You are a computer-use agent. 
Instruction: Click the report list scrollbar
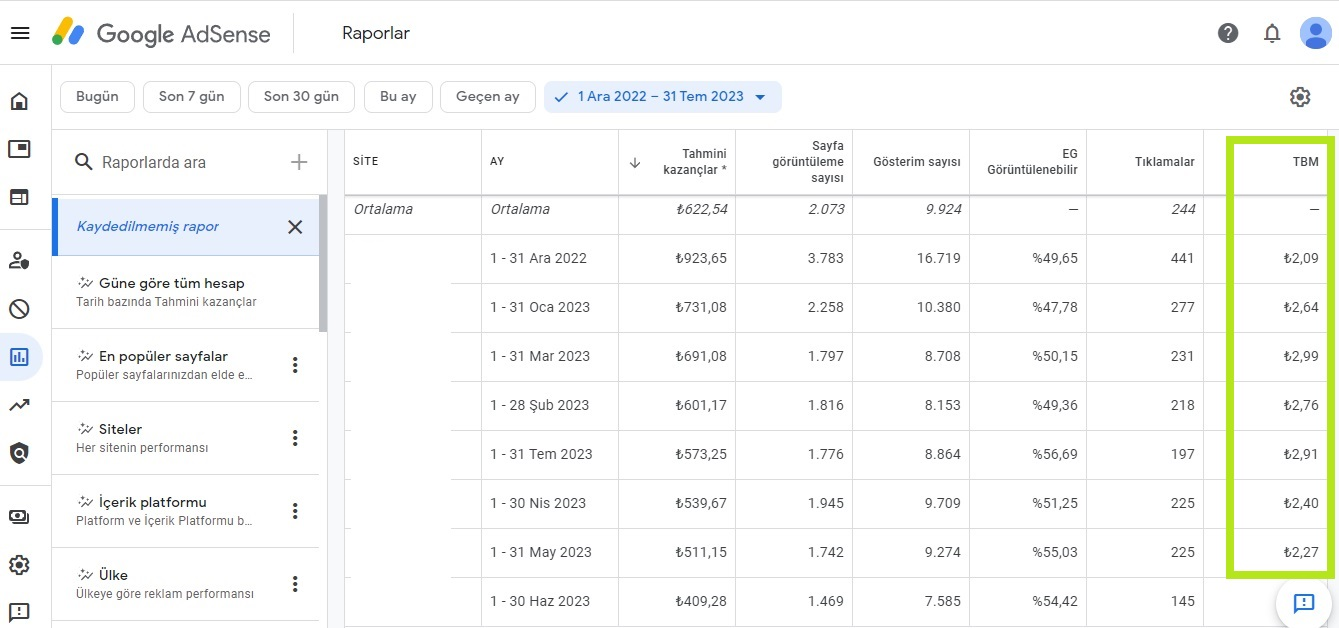323,263
